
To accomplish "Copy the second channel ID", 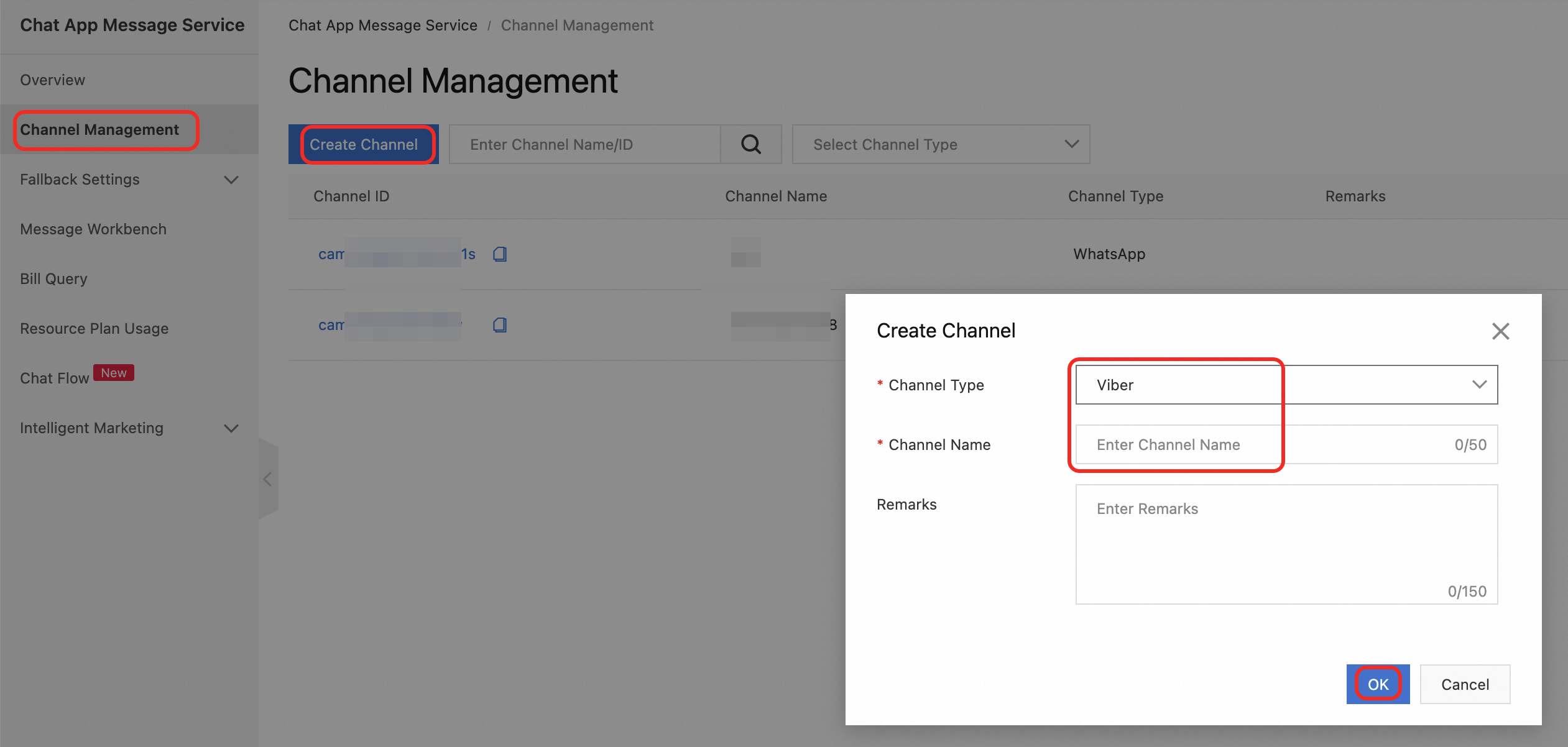I will click(x=500, y=325).
